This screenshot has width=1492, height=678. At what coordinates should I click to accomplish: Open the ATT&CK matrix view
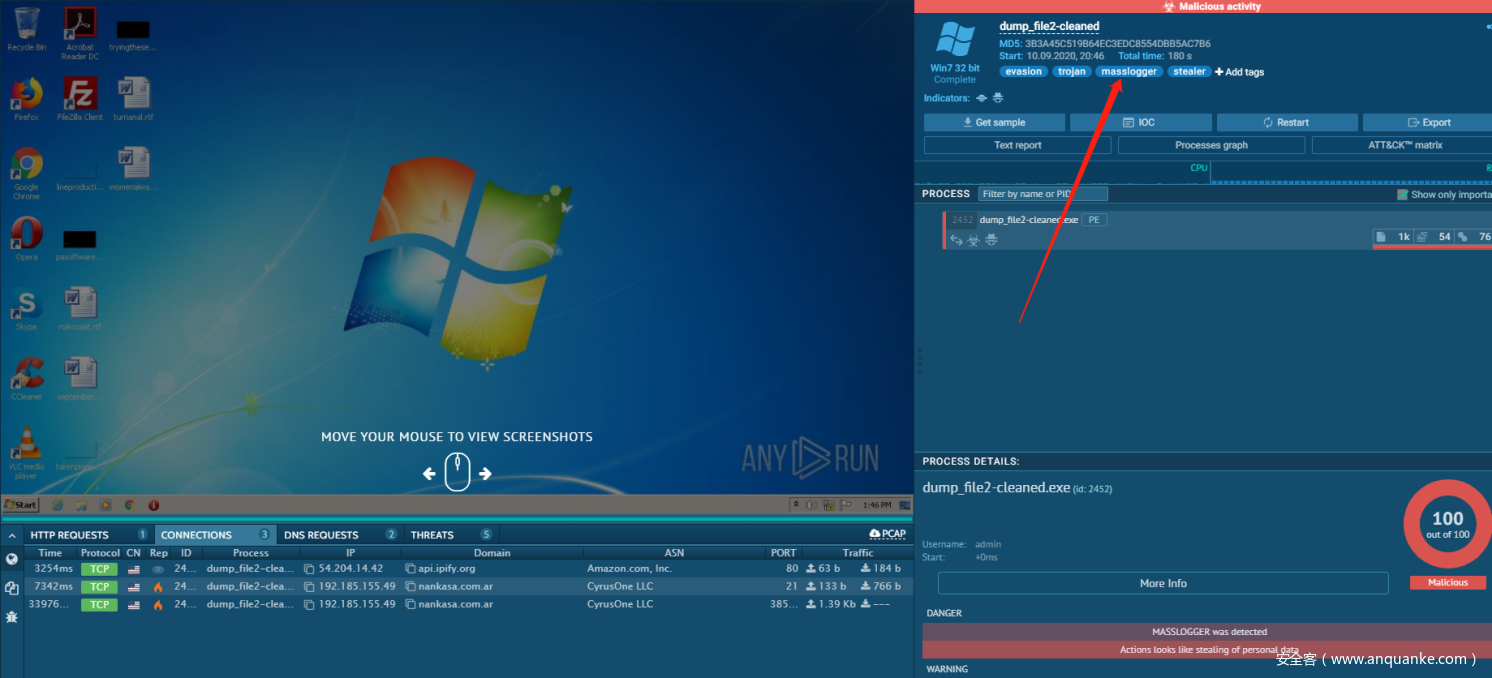point(1404,145)
